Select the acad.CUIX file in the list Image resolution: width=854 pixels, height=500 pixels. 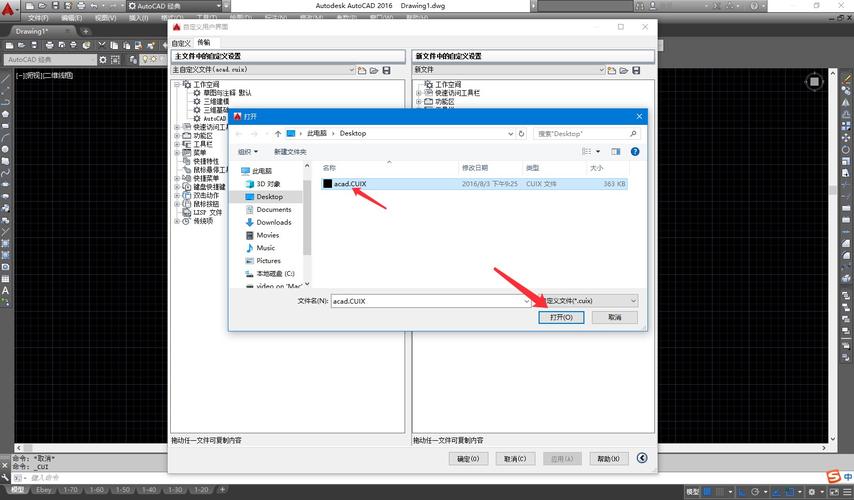click(474, 184)
